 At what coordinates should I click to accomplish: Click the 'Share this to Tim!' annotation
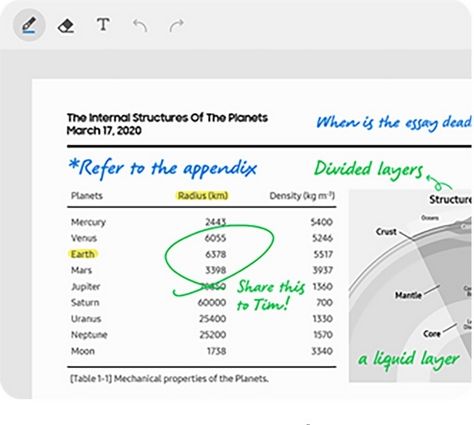coord(270,295)
